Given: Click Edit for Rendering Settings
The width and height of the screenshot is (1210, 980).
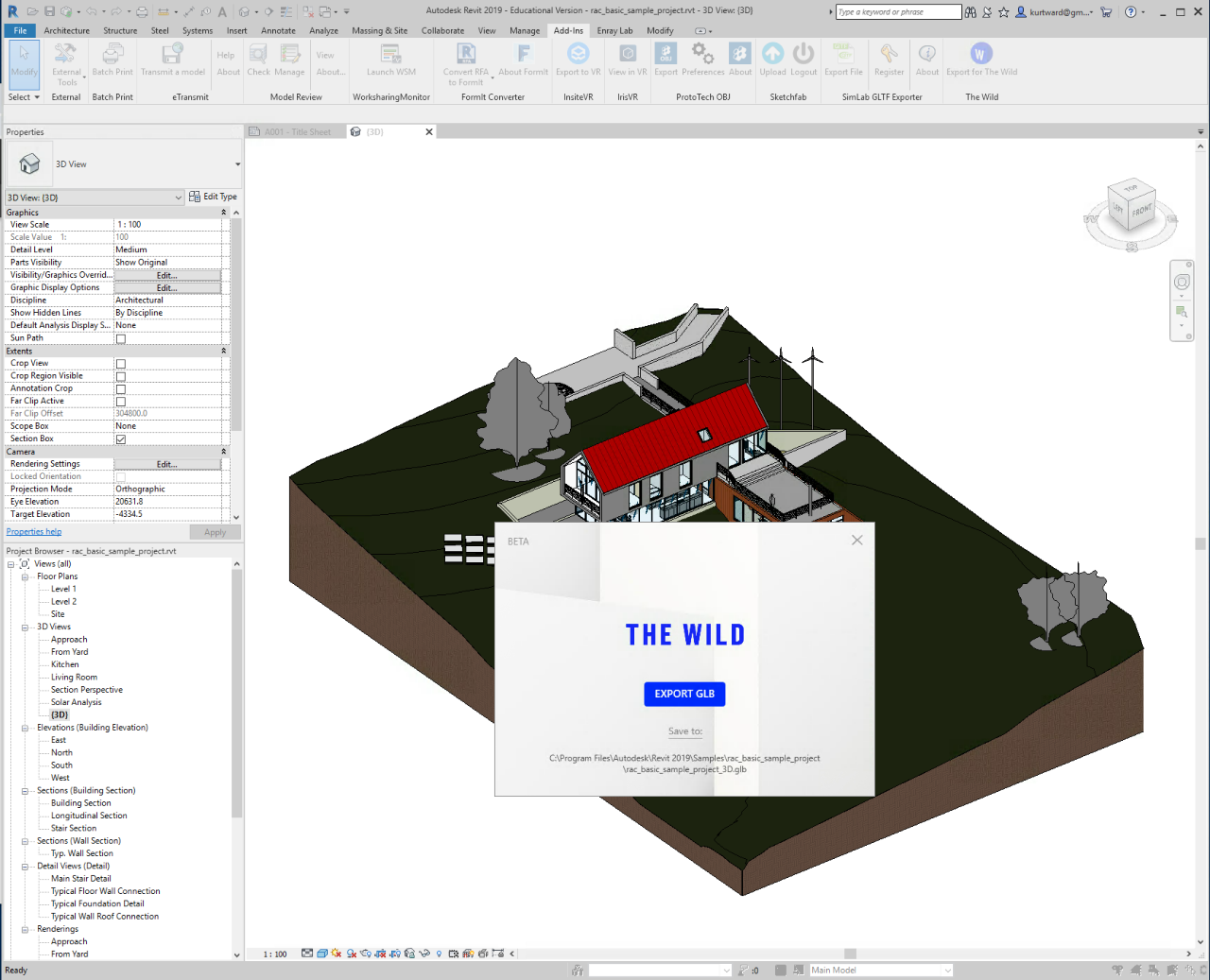Looking at the screenshot, I should pos(167,464).
